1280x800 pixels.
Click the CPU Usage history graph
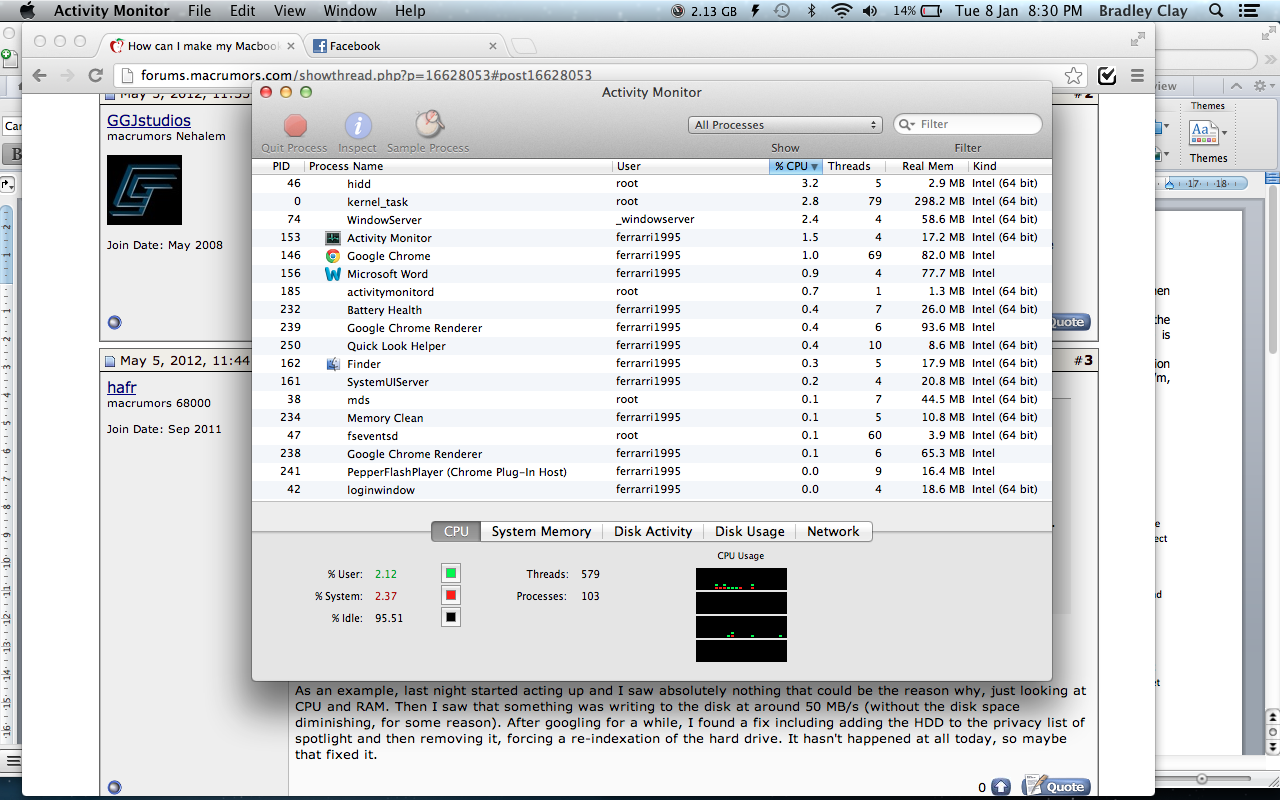pos(741,615)
